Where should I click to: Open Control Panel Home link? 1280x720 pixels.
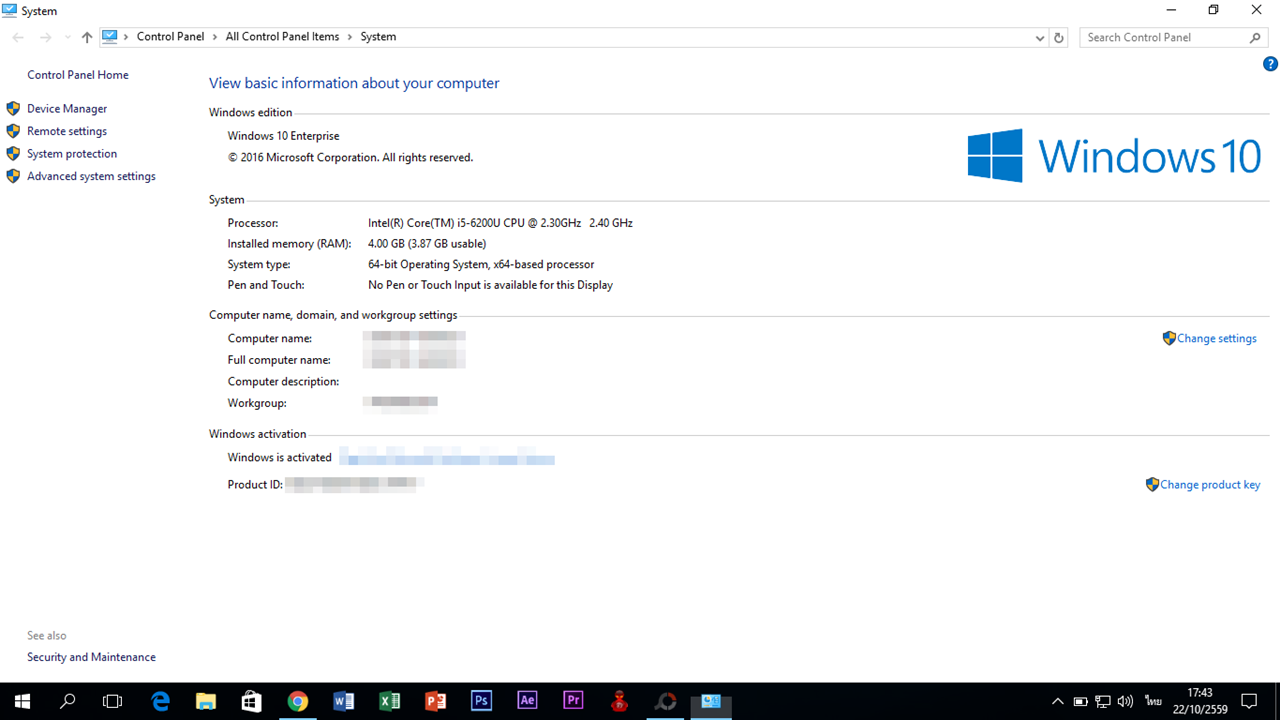(x=78, y=75)
